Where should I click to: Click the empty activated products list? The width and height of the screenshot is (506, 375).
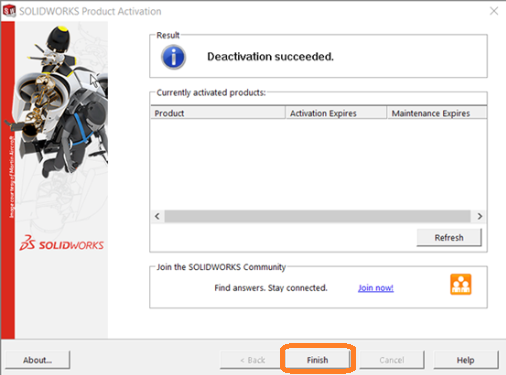click(x=319, y=164)
